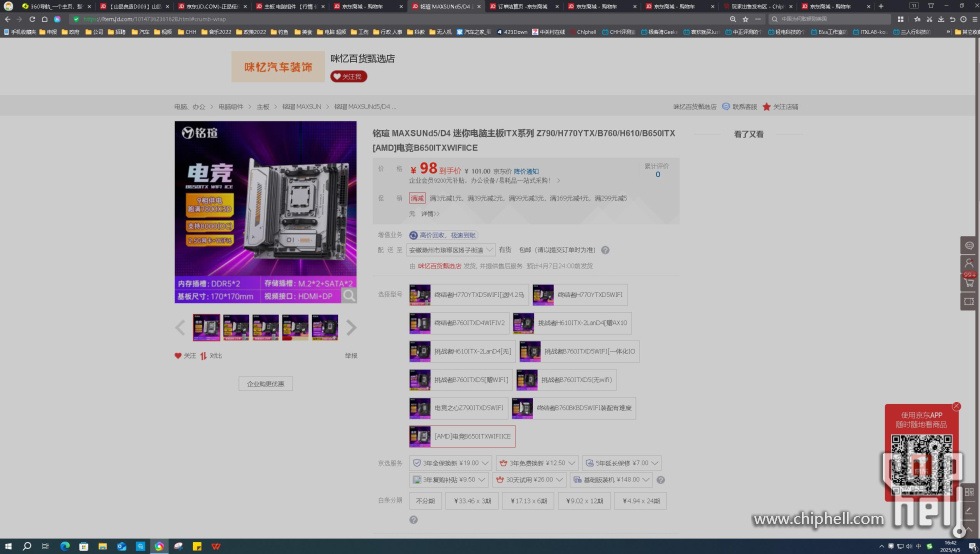Select the first product thumbnail
This screenshot has width=980, height=554.
[206, 328]
